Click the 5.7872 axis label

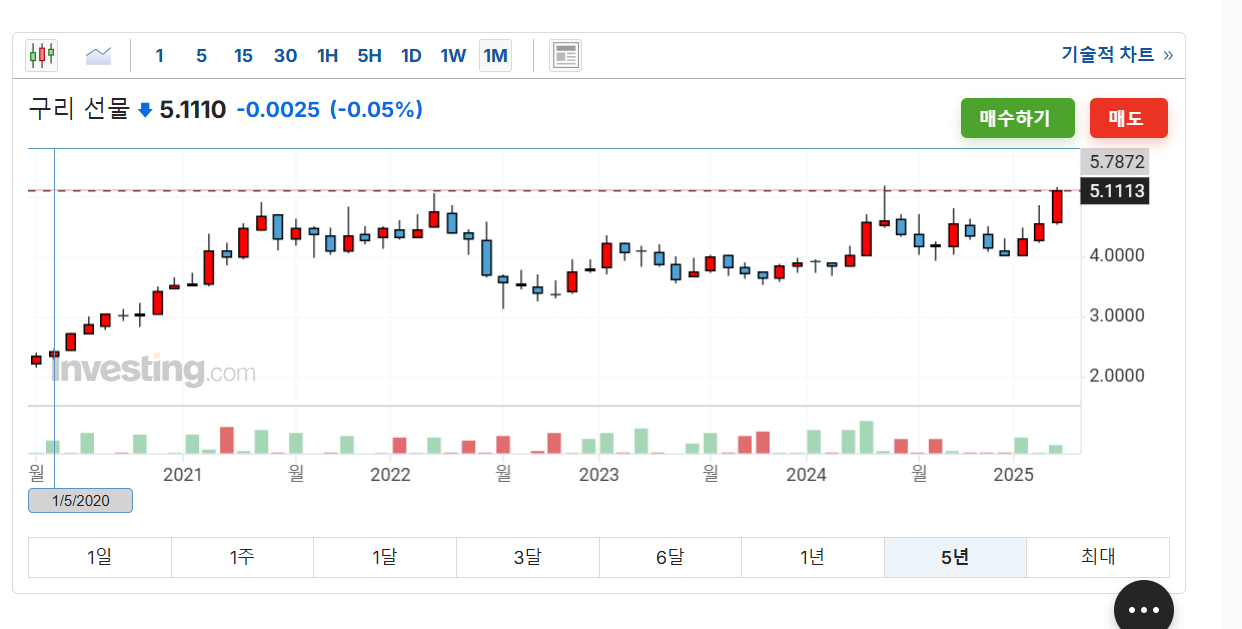(x=1116, y=161)
